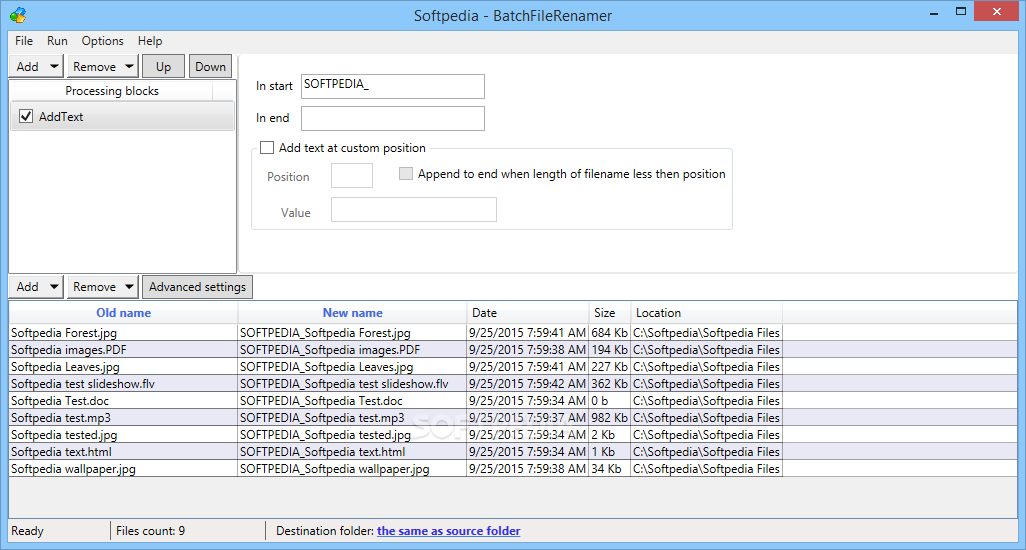
Task: Select the Softpedia tested.jpg old name cell
Action: coord(123,435)
